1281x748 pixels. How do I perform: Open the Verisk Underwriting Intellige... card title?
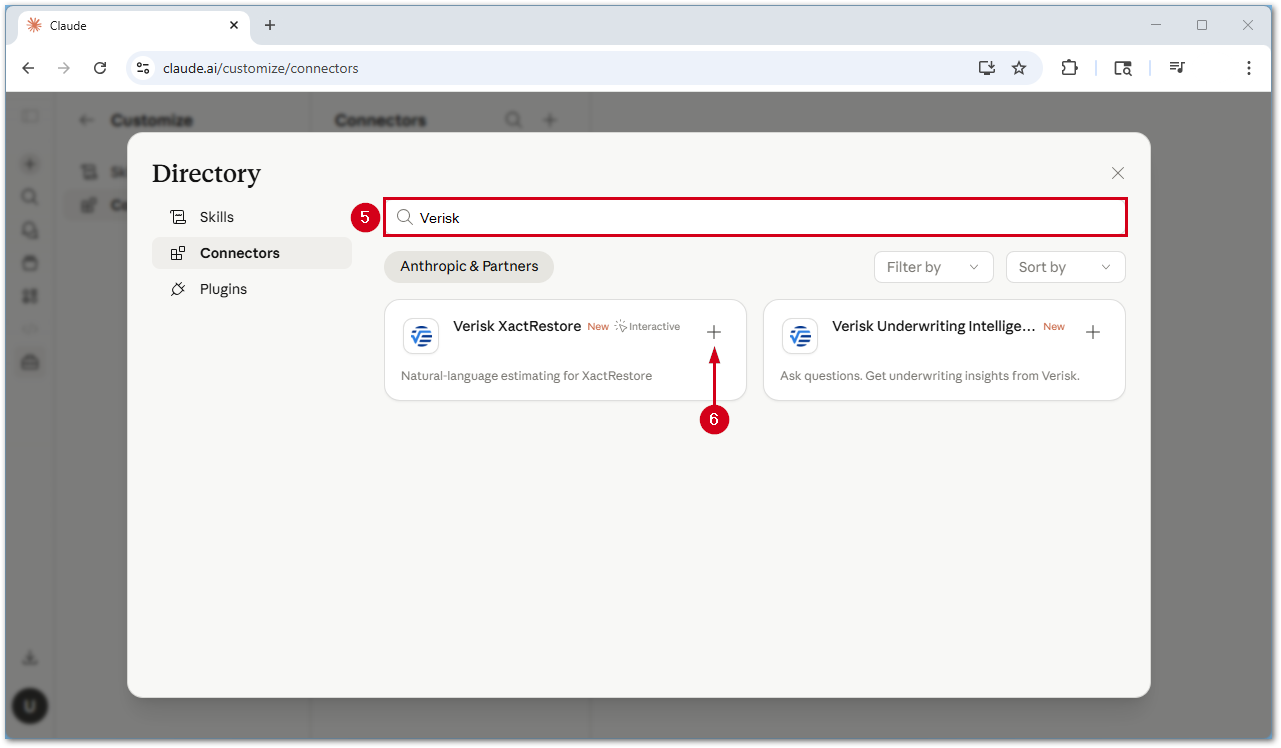point(934,326)
